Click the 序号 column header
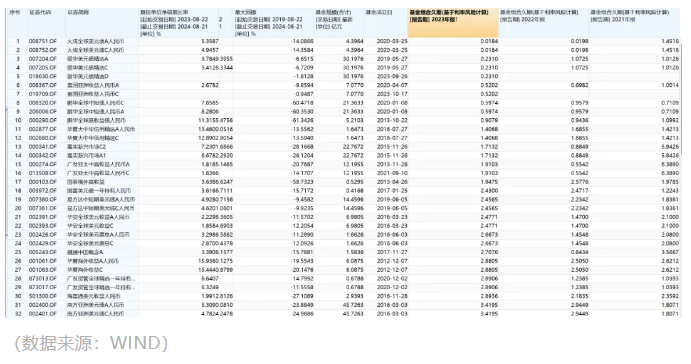Viewport: 691px width, 364px height. (15, 12)
